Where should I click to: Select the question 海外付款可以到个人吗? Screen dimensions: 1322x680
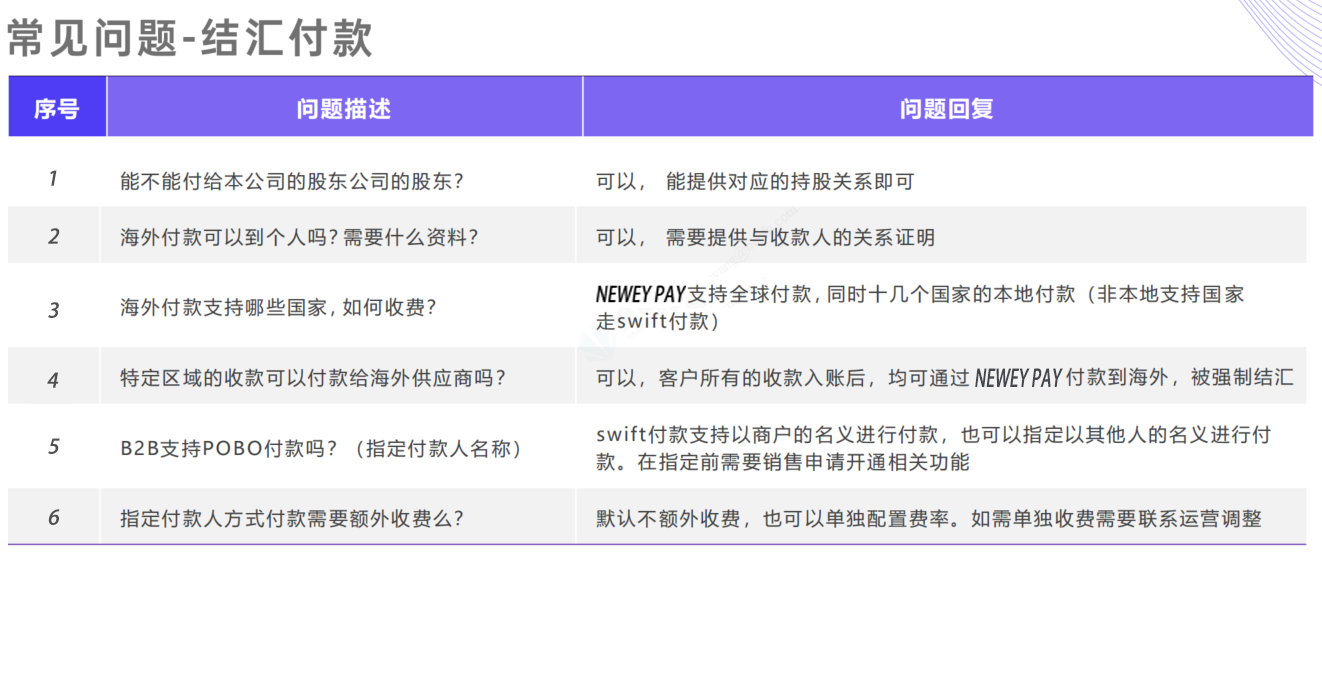pyautogui.click(x=299, y=237)
